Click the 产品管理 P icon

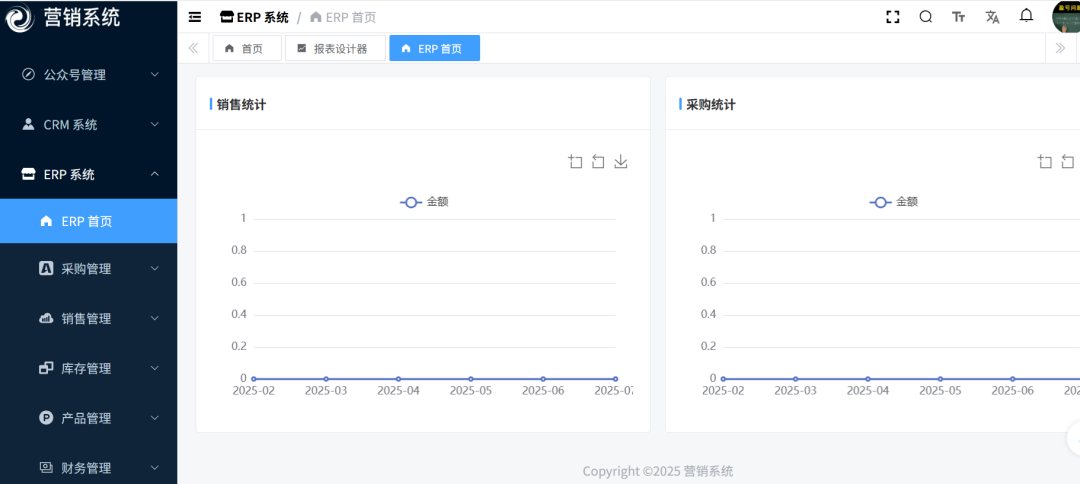[46, 418]
